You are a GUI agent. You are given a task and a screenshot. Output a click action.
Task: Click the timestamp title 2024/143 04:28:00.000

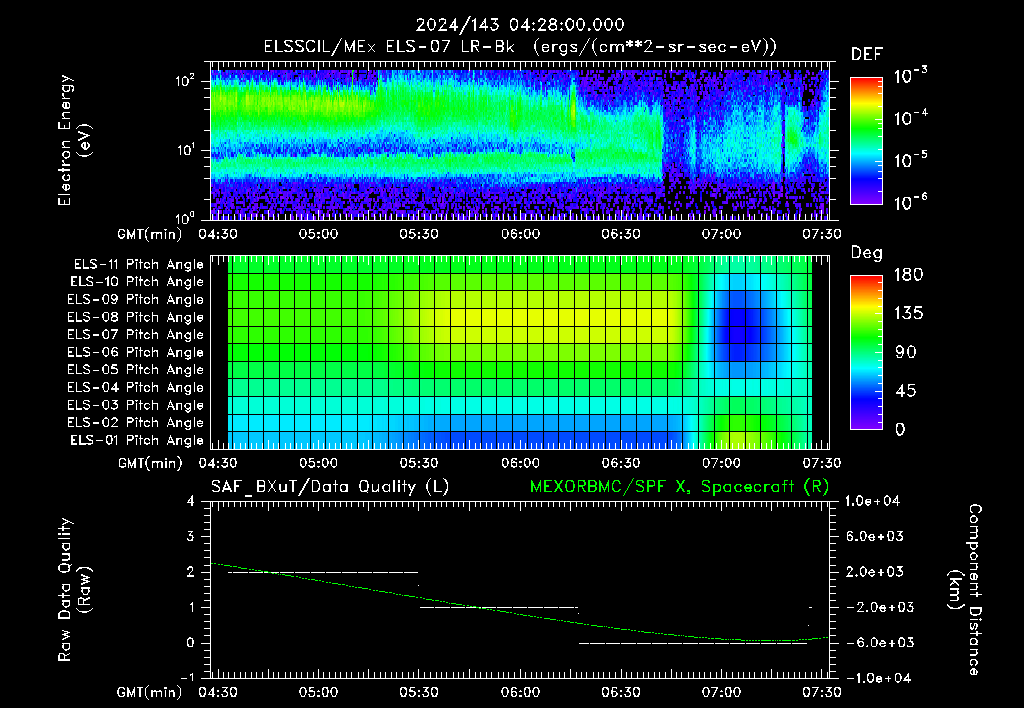click(x=520, y=25)
